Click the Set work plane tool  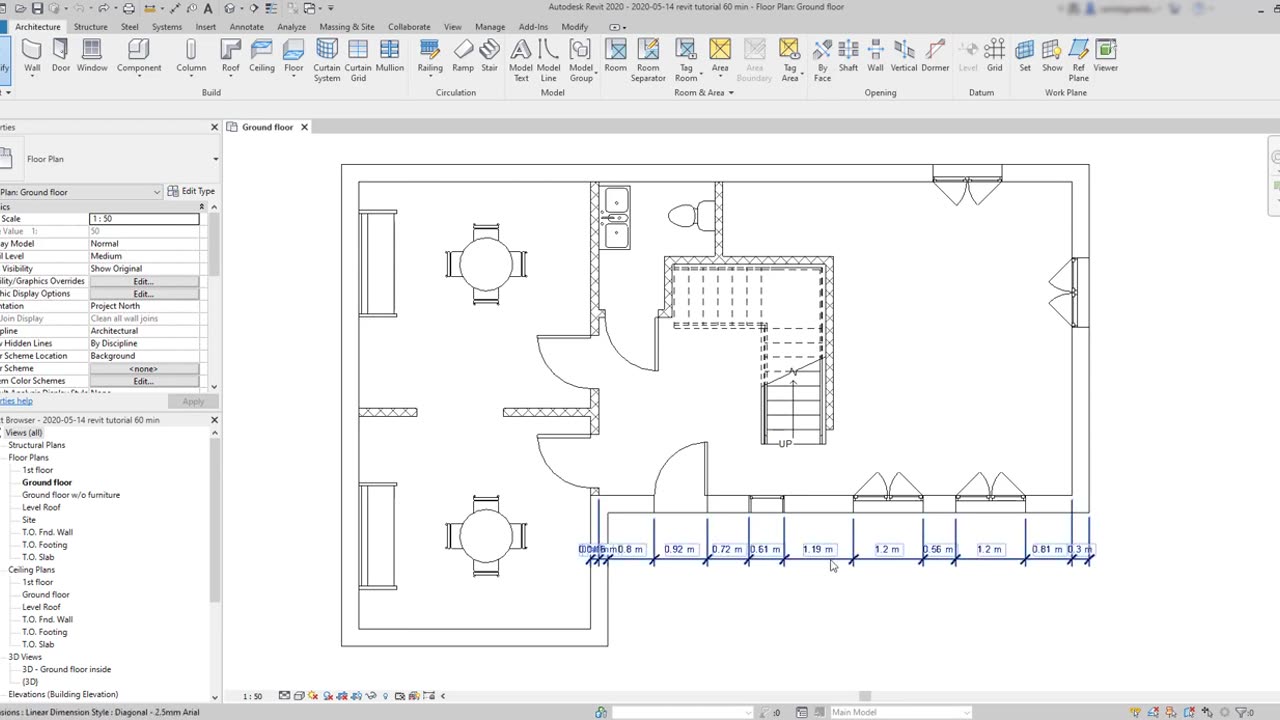click(1025, 56)
